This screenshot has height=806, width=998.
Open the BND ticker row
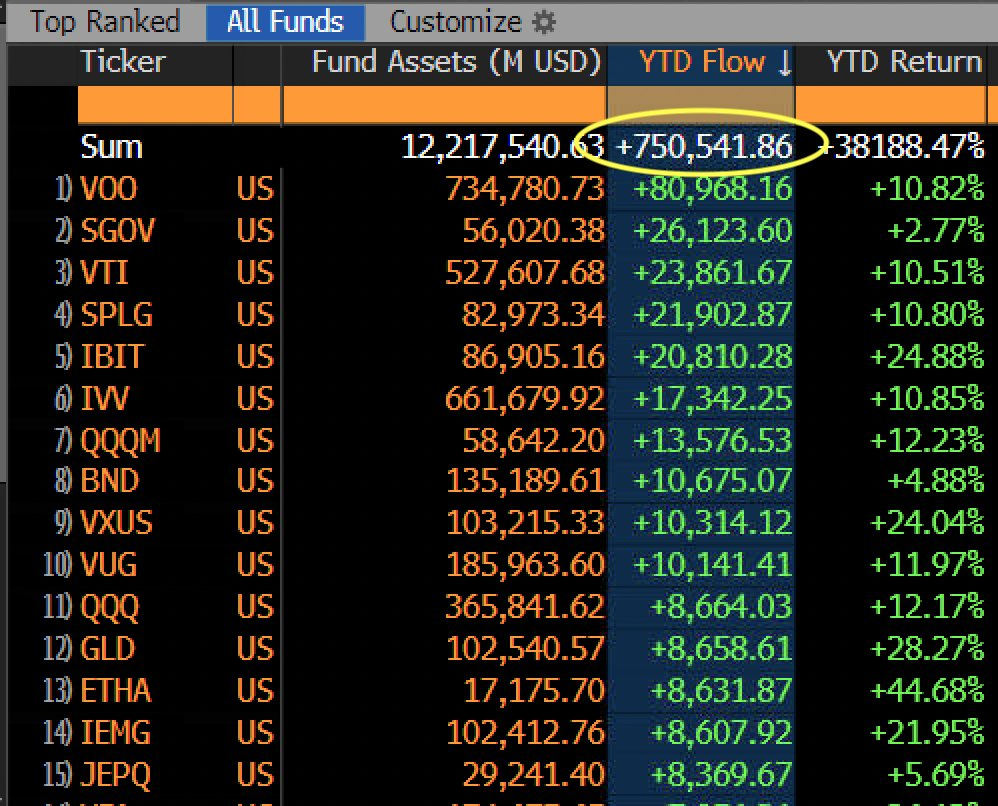tap(109, 481)
